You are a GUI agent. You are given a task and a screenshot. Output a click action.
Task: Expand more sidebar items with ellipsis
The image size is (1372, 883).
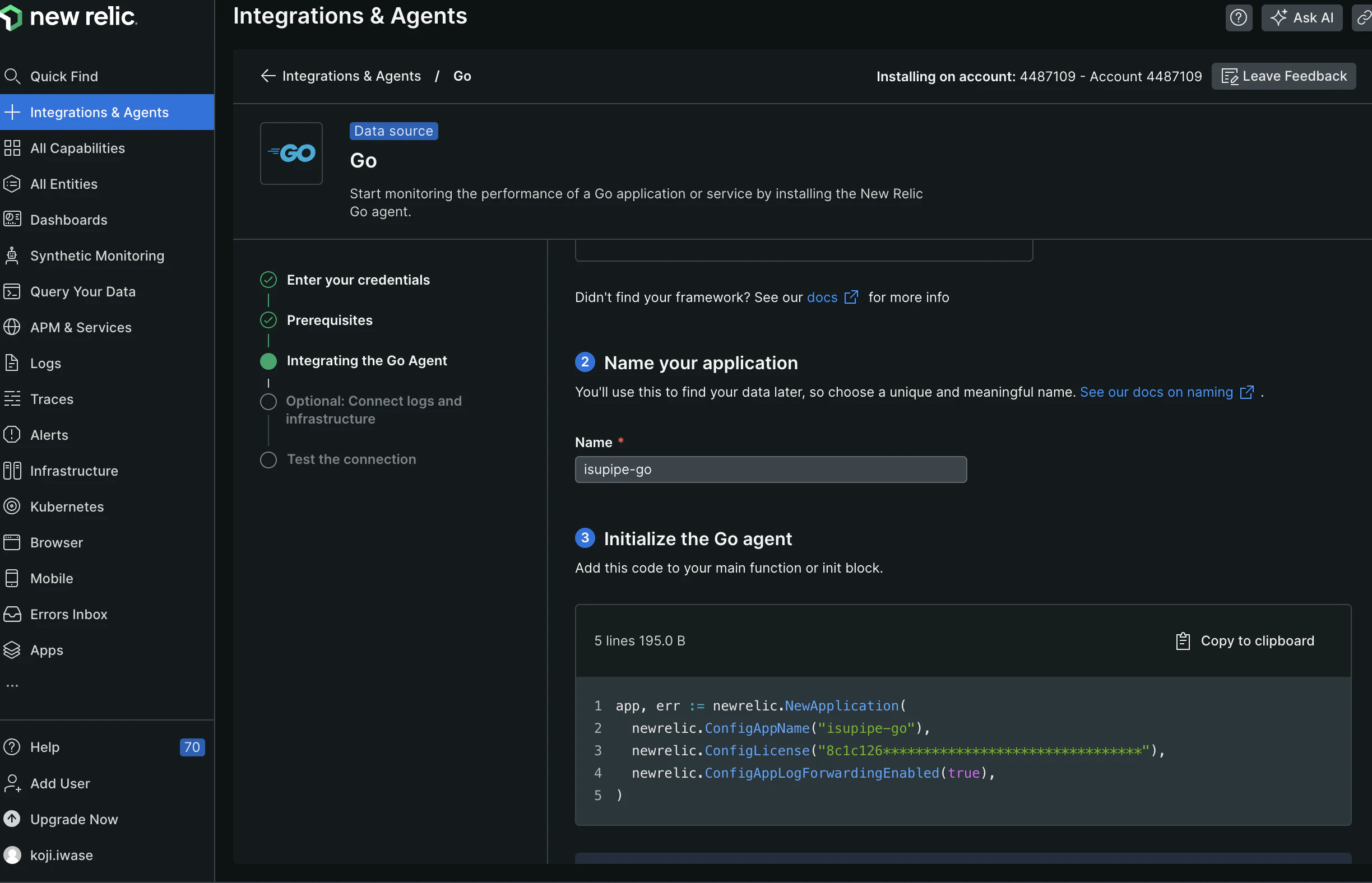coord(12,685)
